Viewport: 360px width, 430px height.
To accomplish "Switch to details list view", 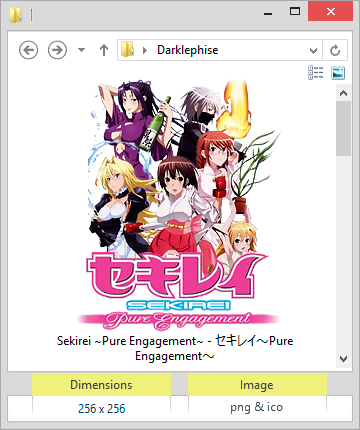I will click(316, 73).
